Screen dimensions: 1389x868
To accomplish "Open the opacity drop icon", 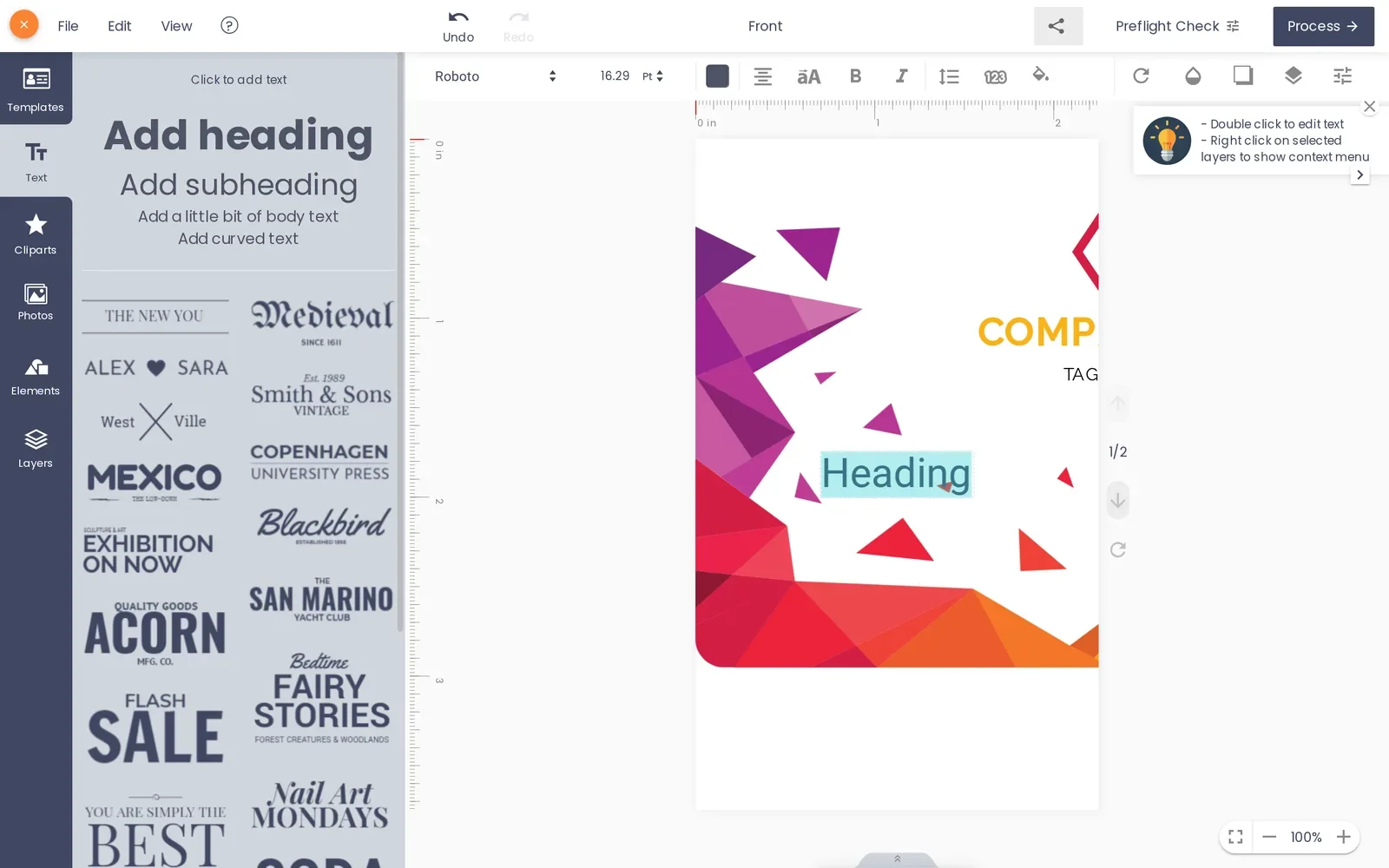I will tap(1193, 76).
